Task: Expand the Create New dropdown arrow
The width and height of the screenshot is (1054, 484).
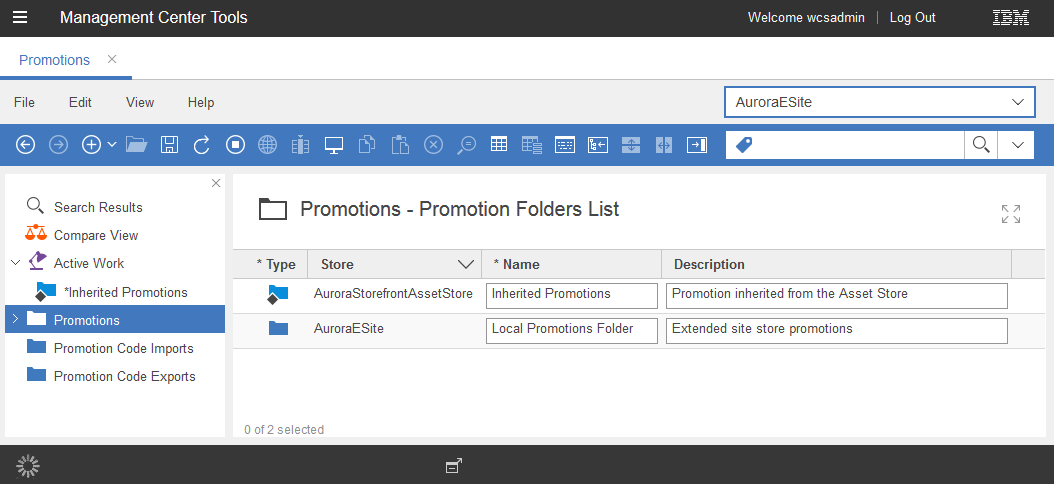Action: 112,145
